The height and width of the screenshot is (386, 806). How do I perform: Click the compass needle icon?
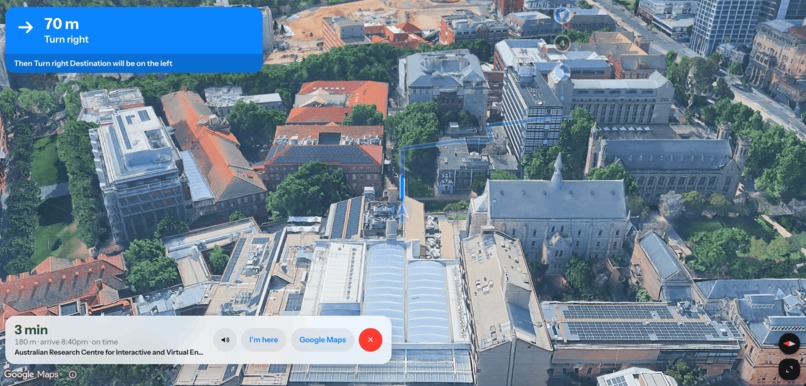pos(789,344)
